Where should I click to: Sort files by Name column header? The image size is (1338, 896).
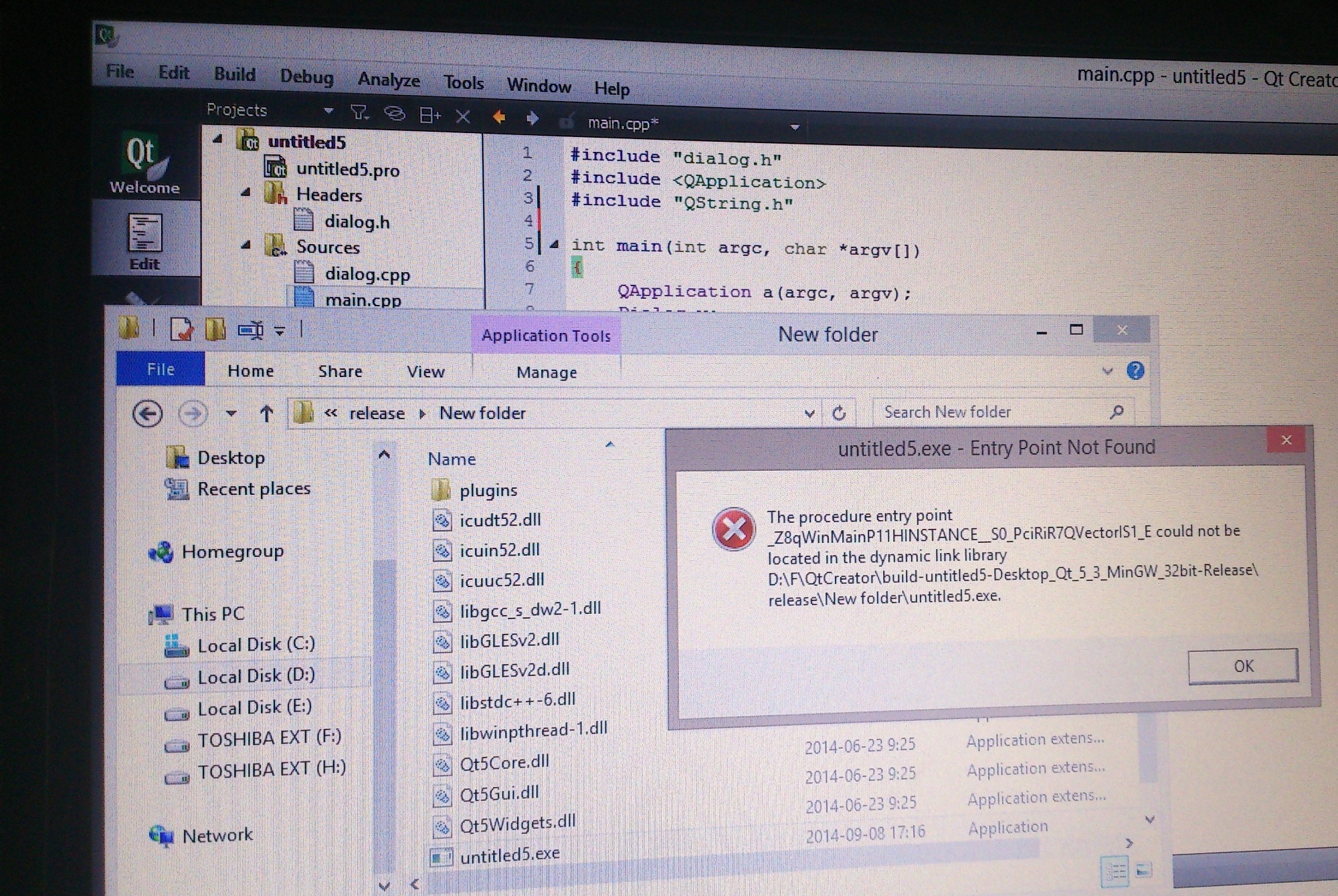pos(452,459)
